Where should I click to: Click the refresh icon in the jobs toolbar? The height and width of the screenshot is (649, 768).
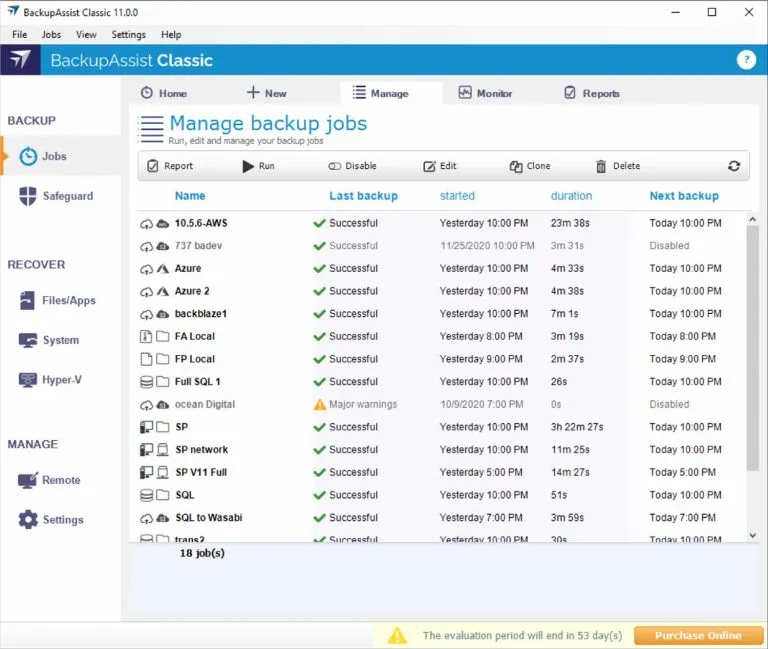pyautogui.click(x=734, y=166)
